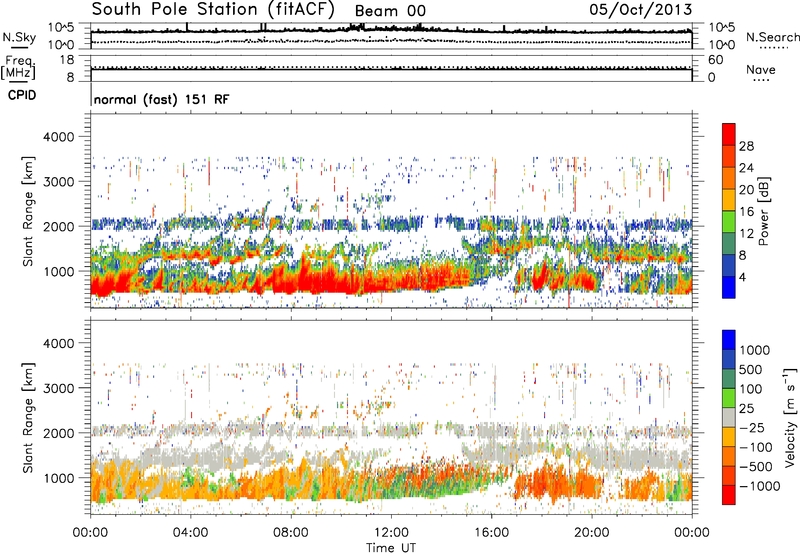Select the light green 25–100 Velocity segment
800x554 pixels.
(729, 398)
